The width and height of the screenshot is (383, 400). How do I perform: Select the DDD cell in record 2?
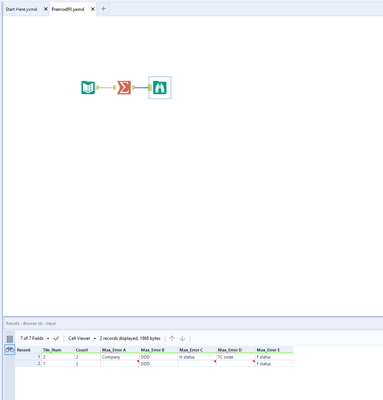pos(159,364)
